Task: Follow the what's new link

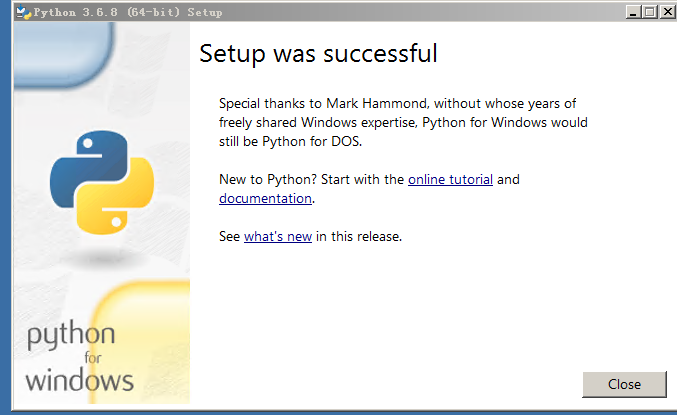Action: coord(278,236)
